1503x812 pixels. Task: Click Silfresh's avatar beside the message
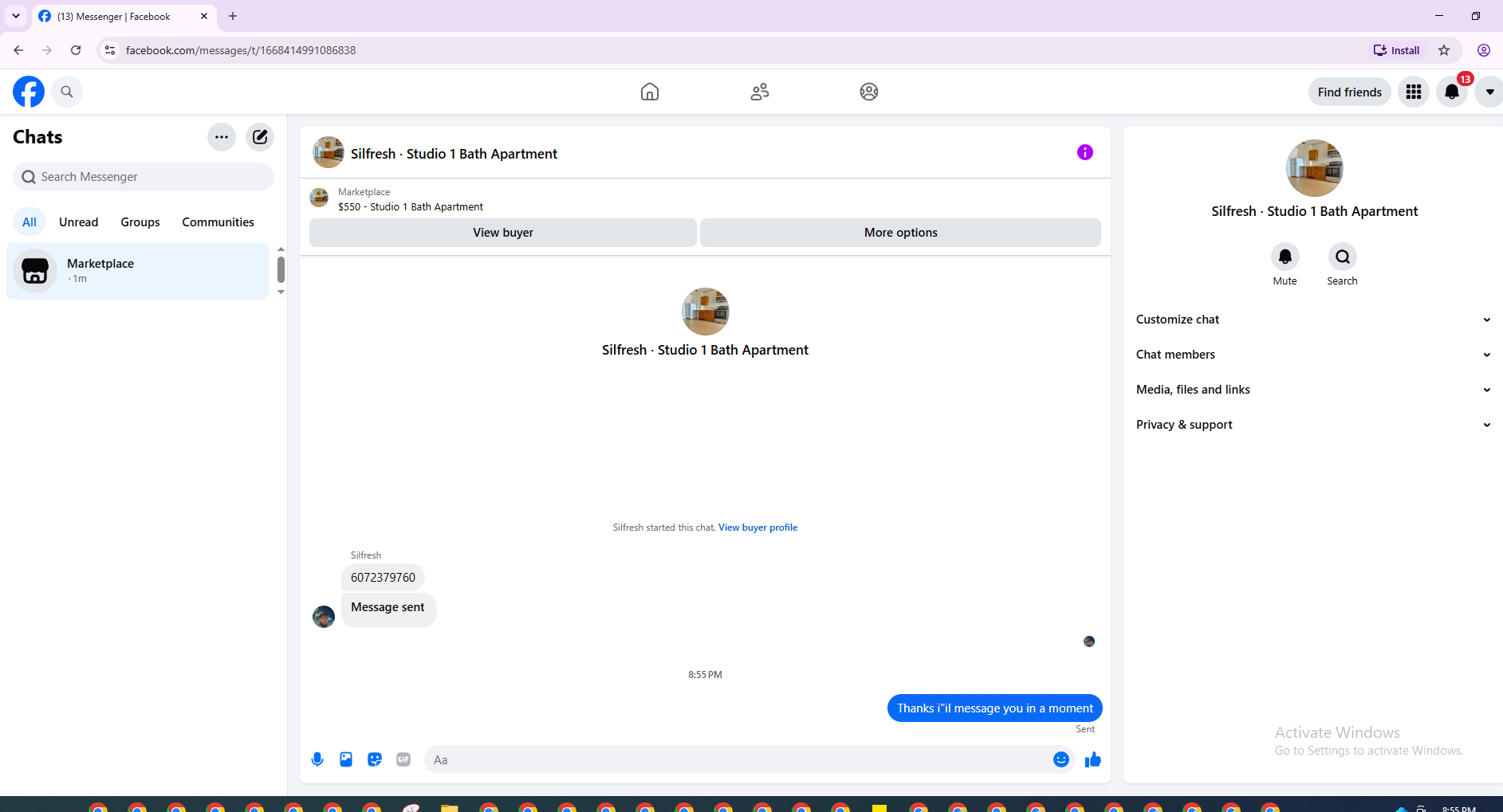(x=324, y=617)
